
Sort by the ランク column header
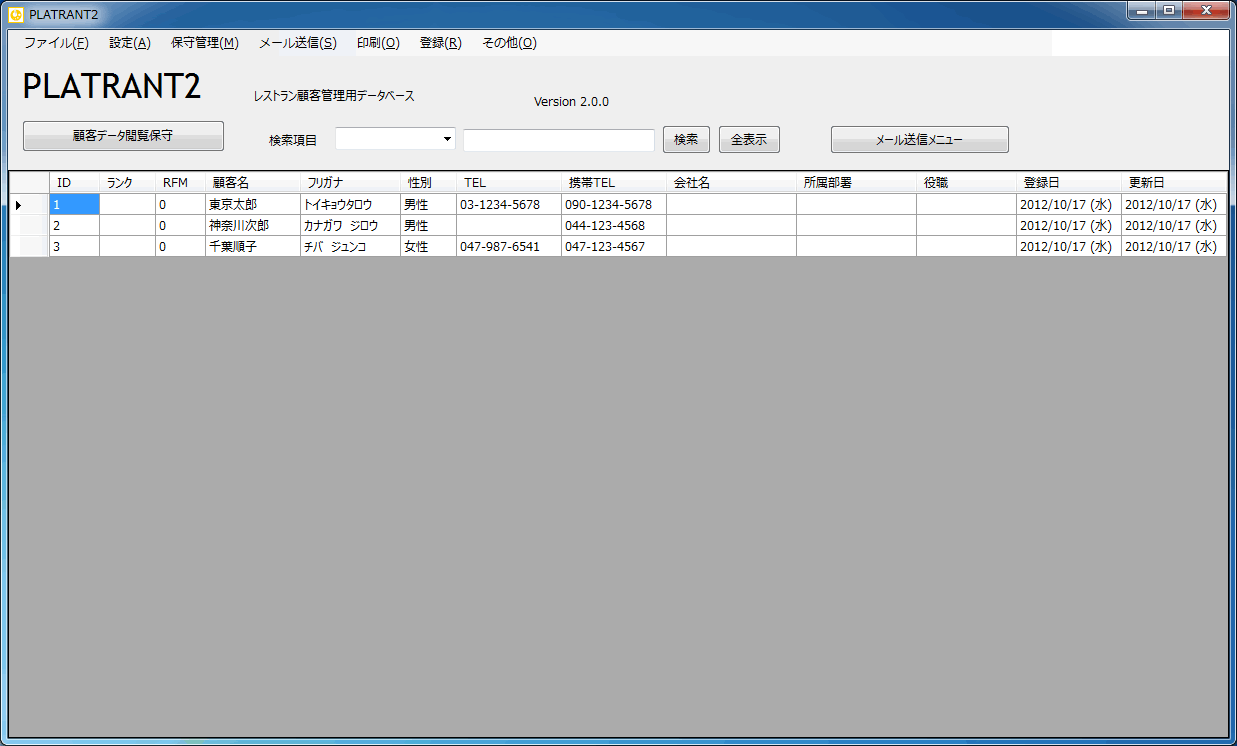tap(127, 183)
